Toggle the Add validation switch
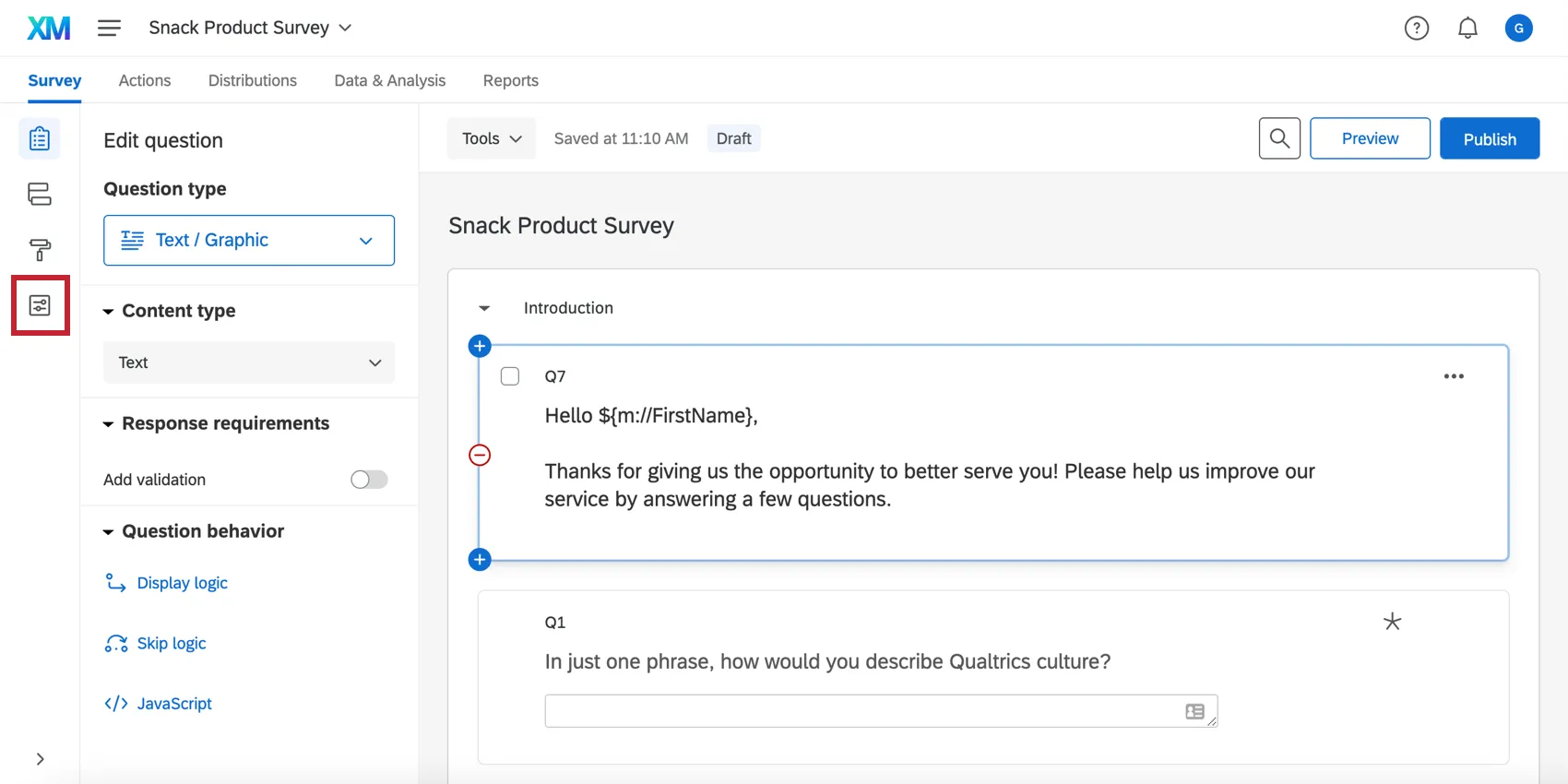Image resolution: width=1568 pixels, height=784 pixels. click(x=369, y=480)
